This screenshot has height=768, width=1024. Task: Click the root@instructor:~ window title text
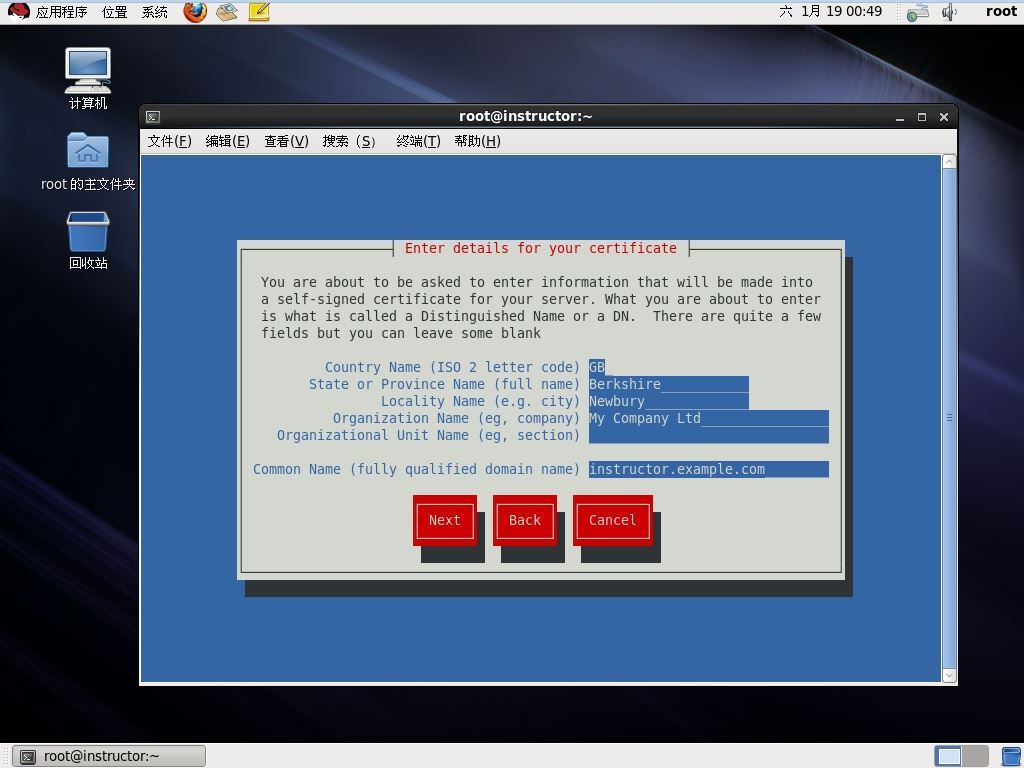[526, 116]
